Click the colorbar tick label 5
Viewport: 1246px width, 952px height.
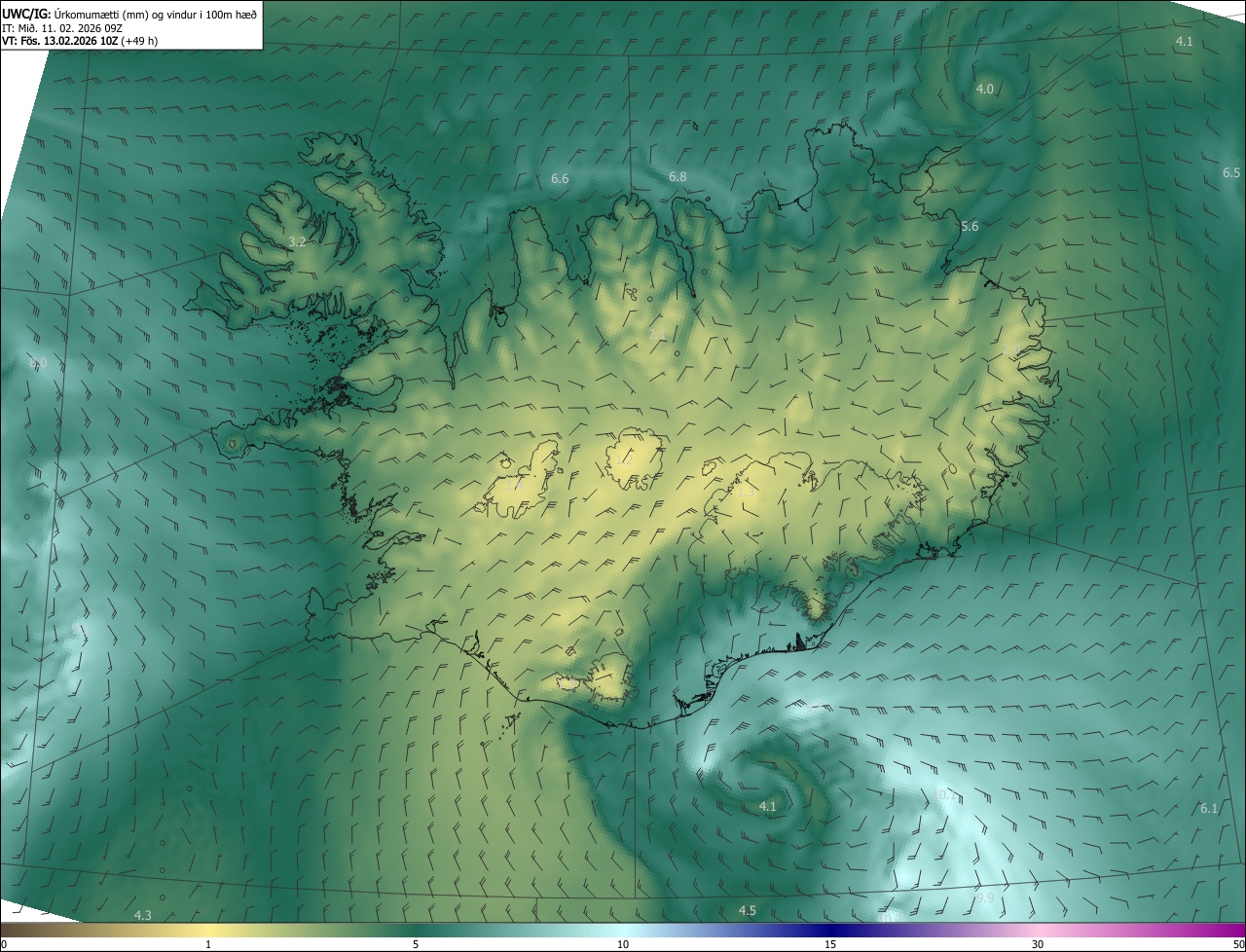(x=416, y=944)
